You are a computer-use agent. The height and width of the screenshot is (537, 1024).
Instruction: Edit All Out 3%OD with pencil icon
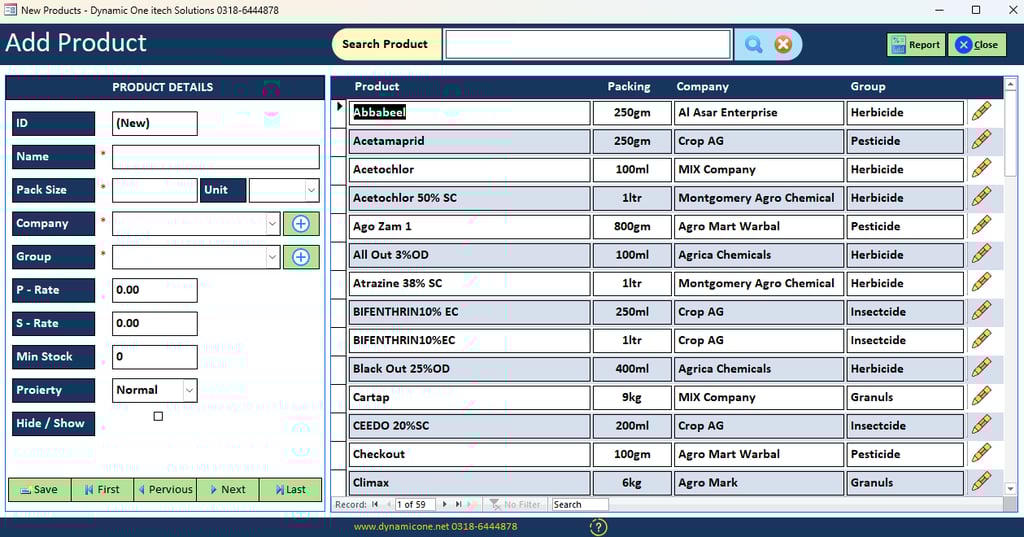coord(982,254)
